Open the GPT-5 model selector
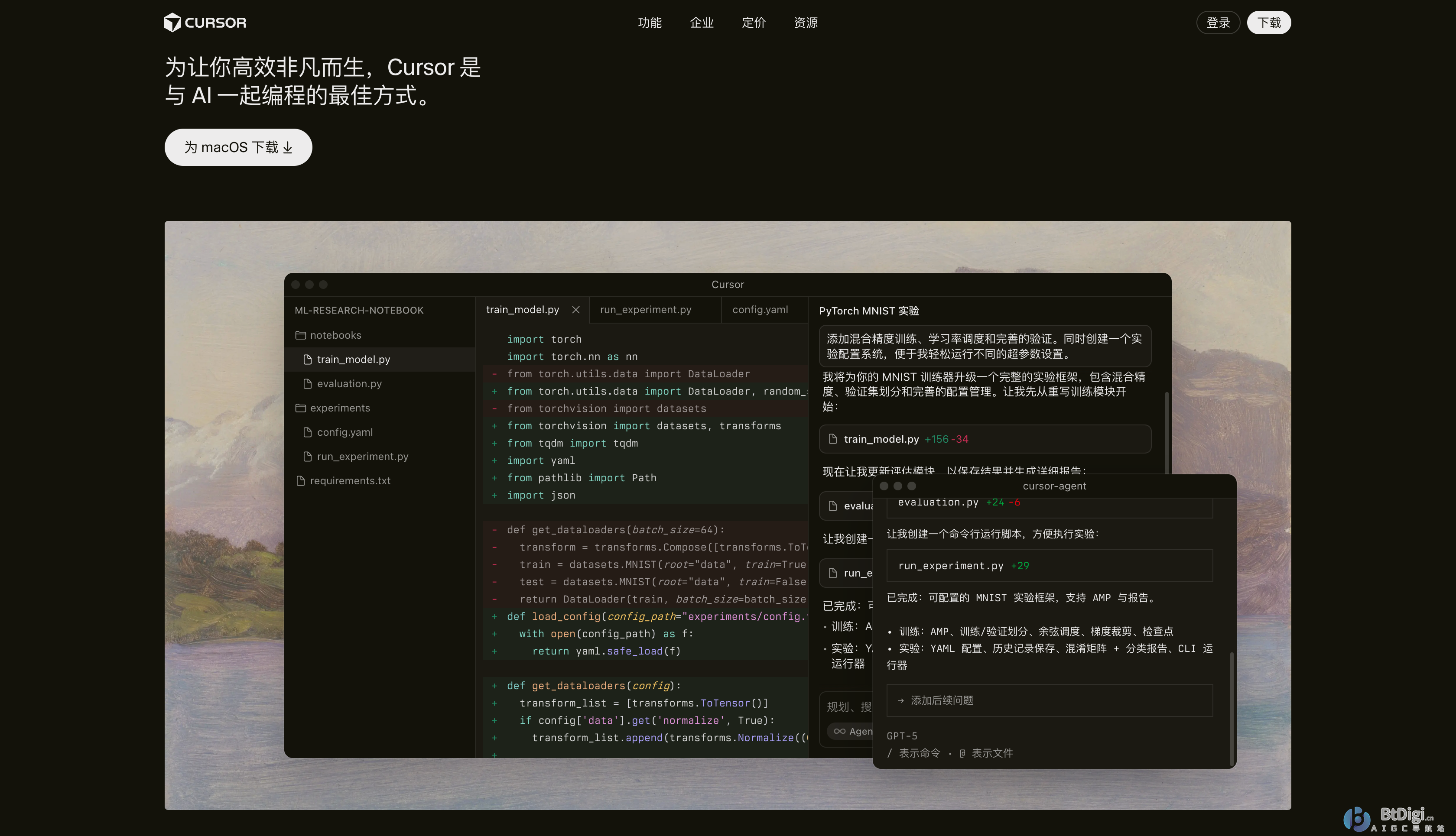This screenshot has width=1456, height=836. click(x=902, y=736)
